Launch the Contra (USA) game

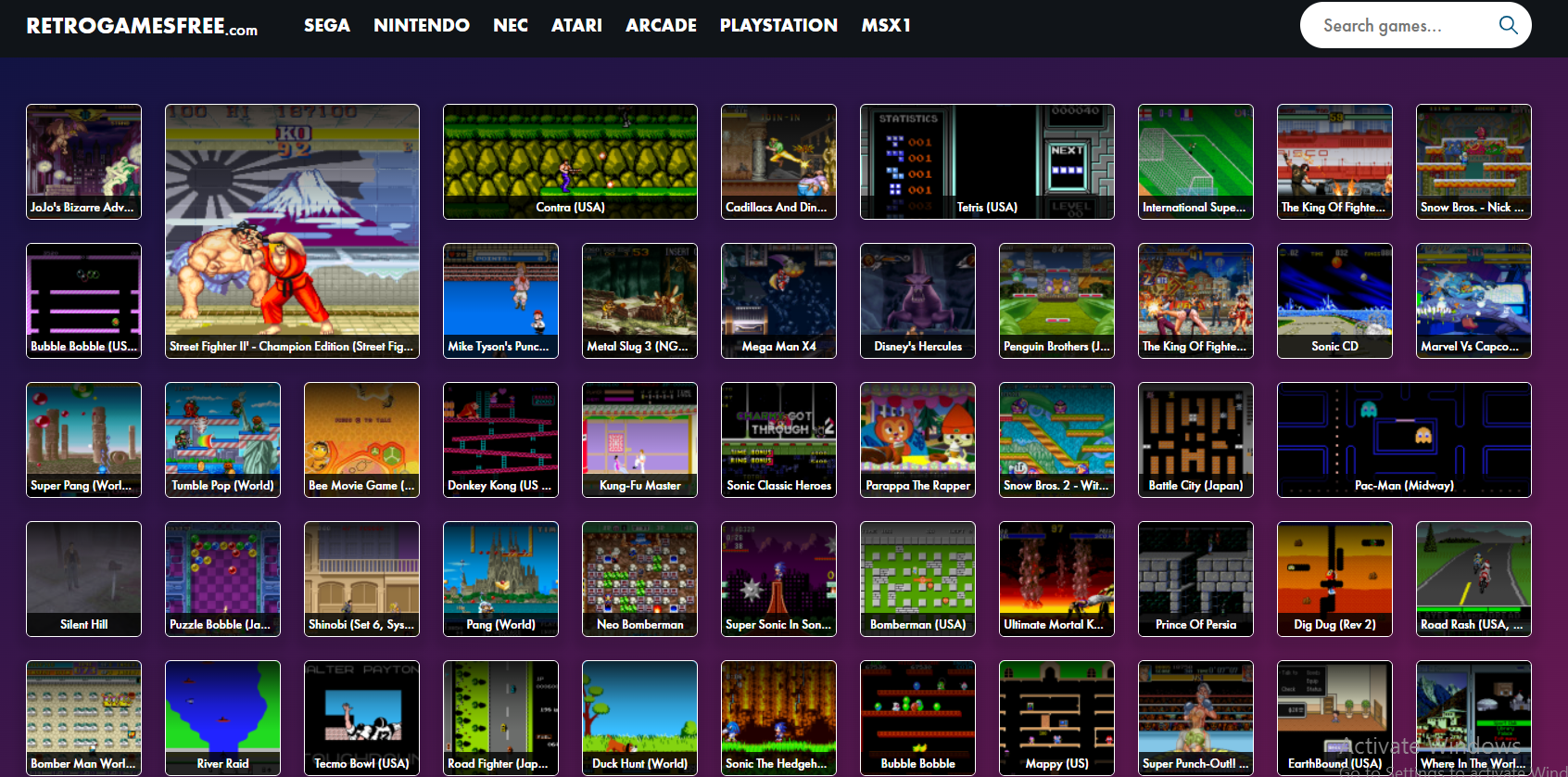click(570, 161)
